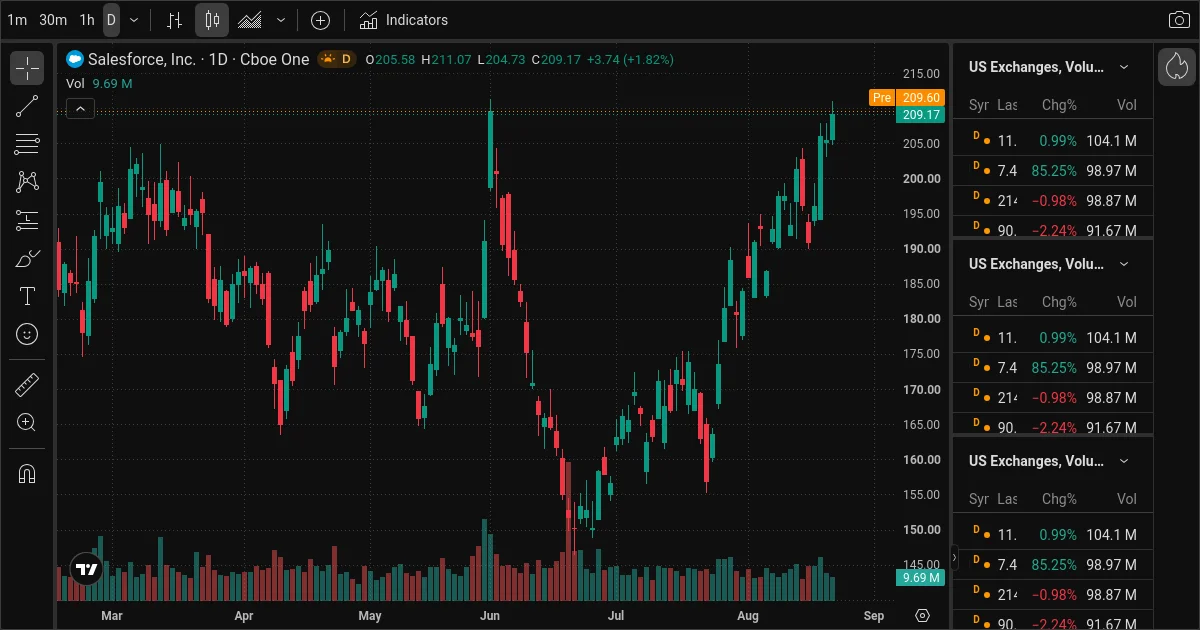
Task: Select the 85.25% row in top hotlist
Action: coord(1053,171)
